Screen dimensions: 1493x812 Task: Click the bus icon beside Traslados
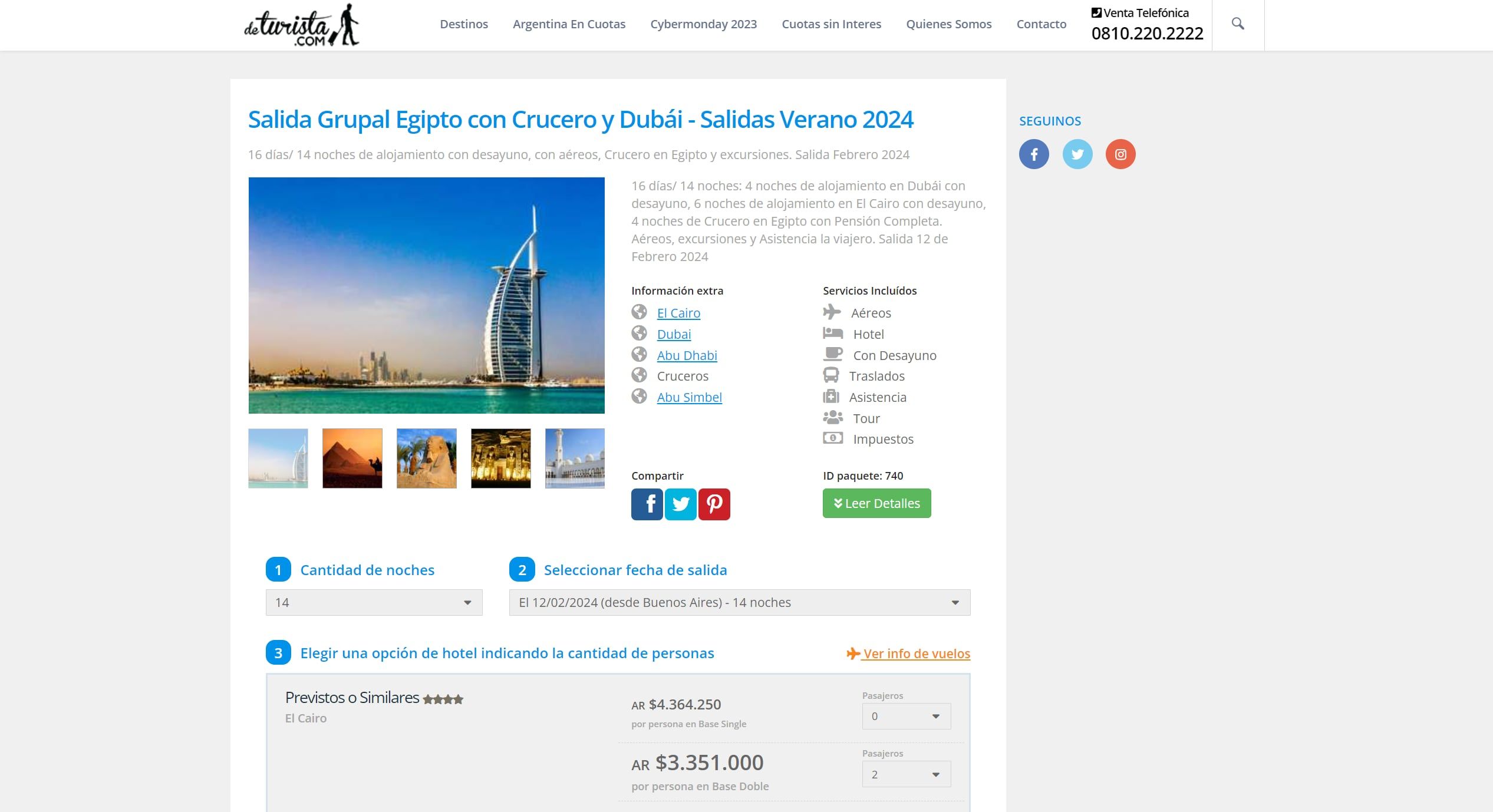tap(830, 375)
